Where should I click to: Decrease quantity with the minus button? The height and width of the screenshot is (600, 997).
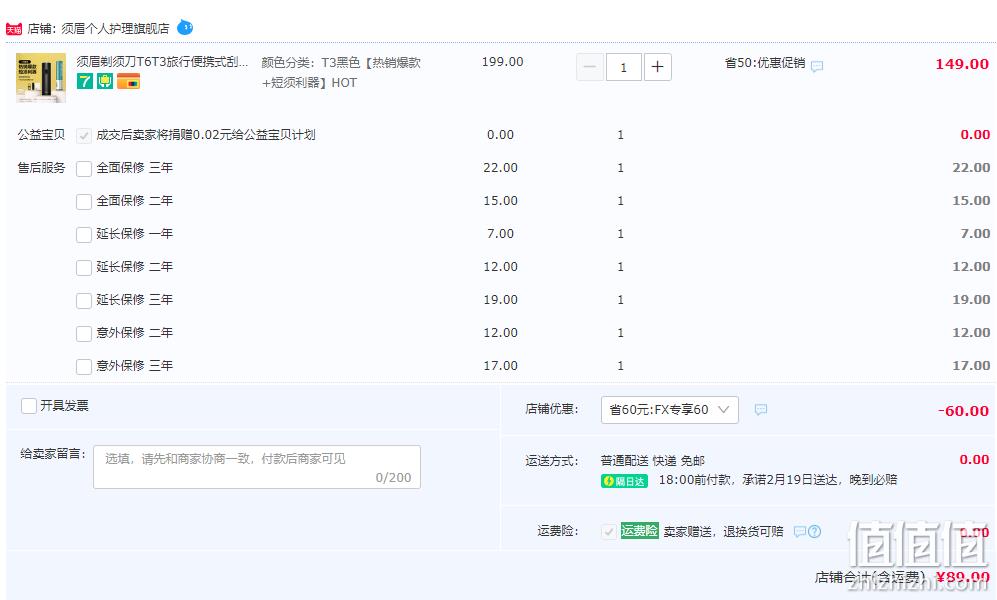click(589, 67)
